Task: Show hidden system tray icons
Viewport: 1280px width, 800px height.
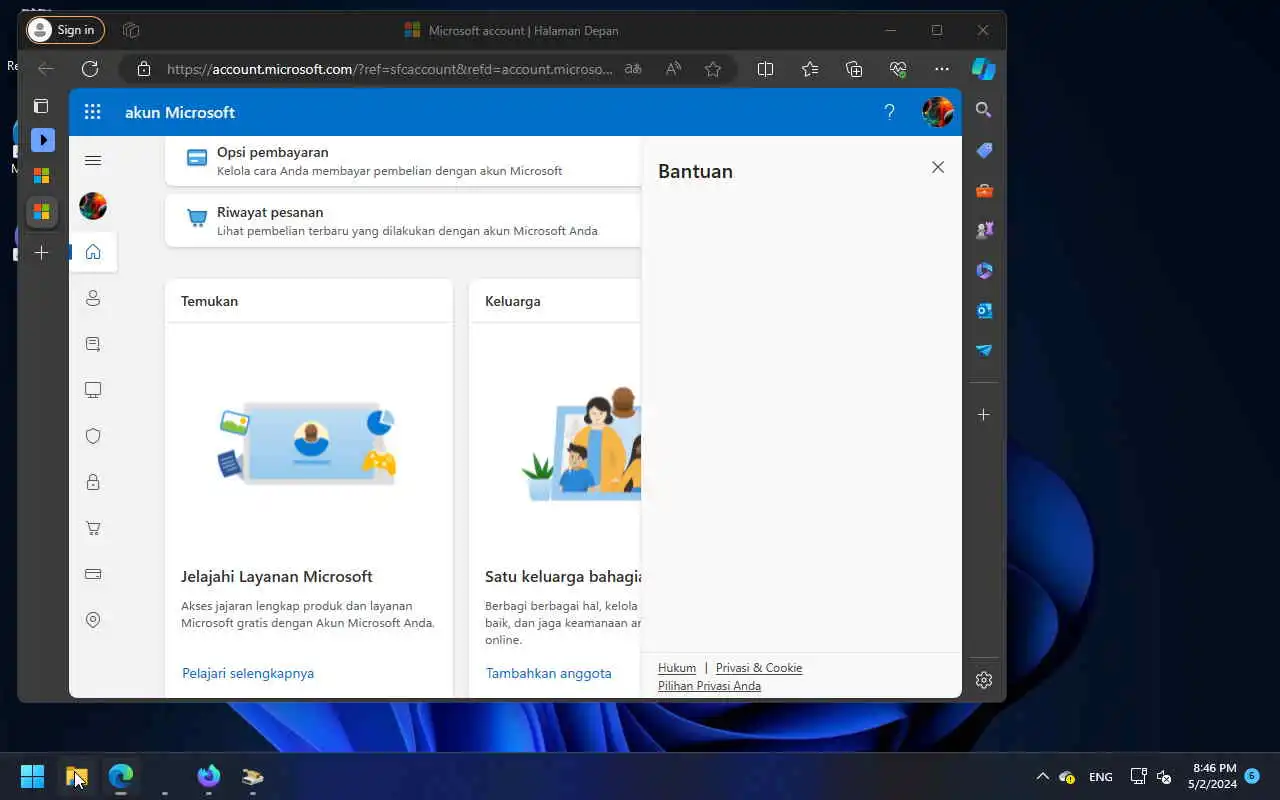Action: [x=1042, y=776]
